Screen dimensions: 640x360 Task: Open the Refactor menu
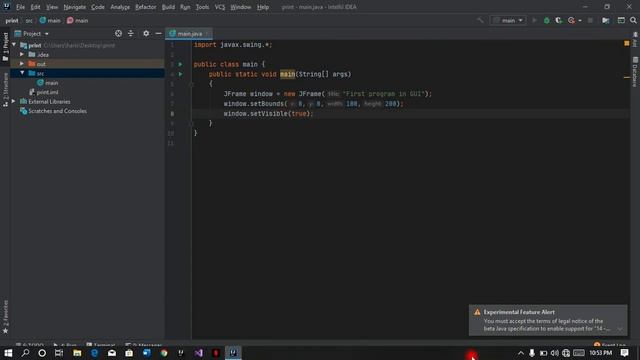point(146,7)
